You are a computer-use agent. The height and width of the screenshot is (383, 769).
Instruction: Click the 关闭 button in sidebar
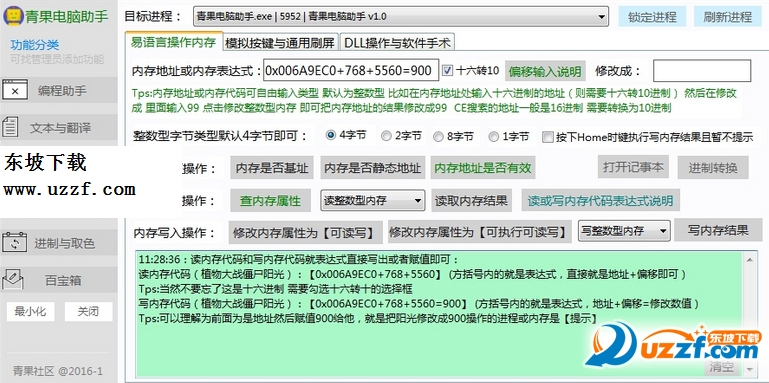coord(88,311)
